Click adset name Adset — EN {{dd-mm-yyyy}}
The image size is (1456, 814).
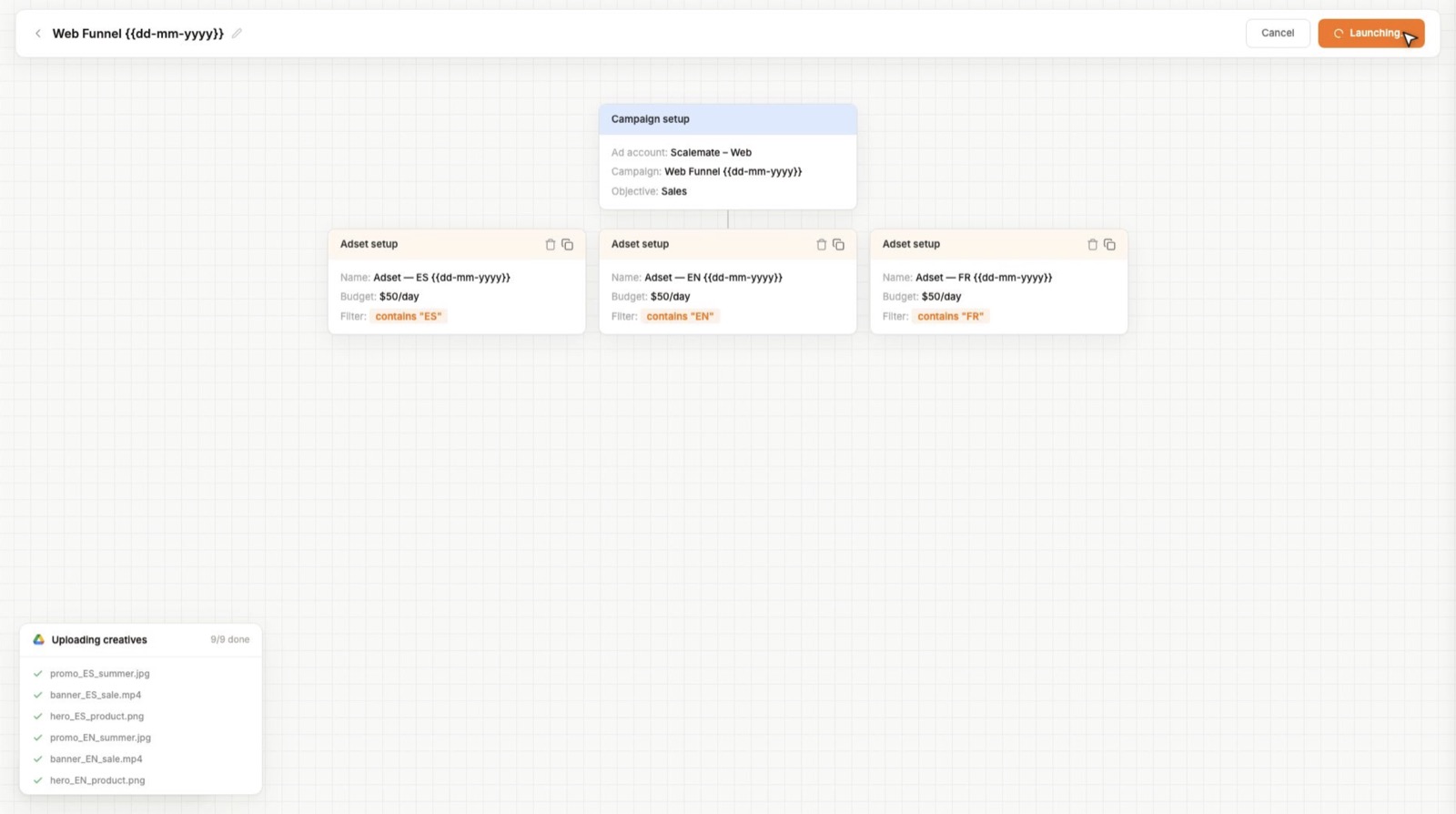pos(713,278)
